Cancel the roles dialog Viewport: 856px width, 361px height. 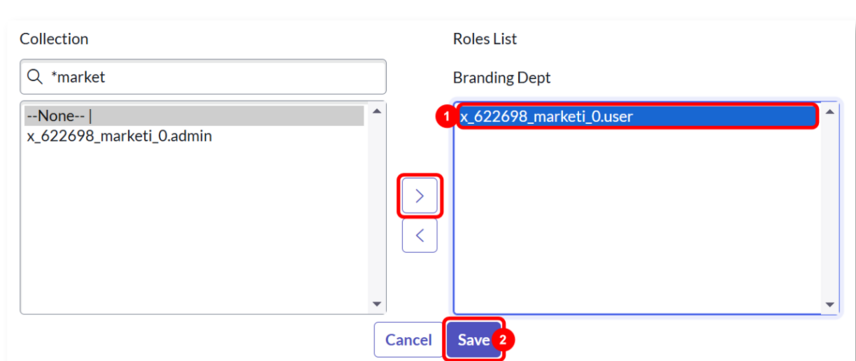coord(408,340)
